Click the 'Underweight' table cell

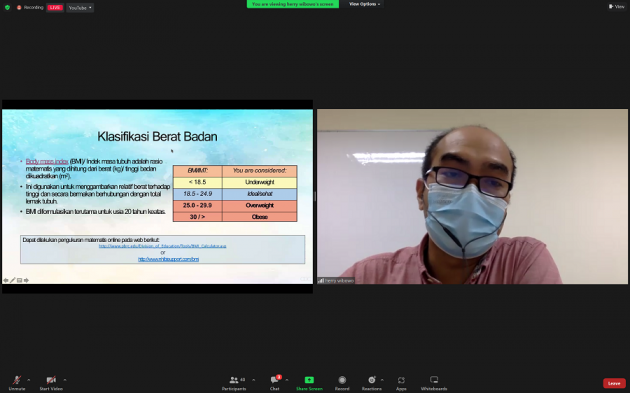coord(260,182)
